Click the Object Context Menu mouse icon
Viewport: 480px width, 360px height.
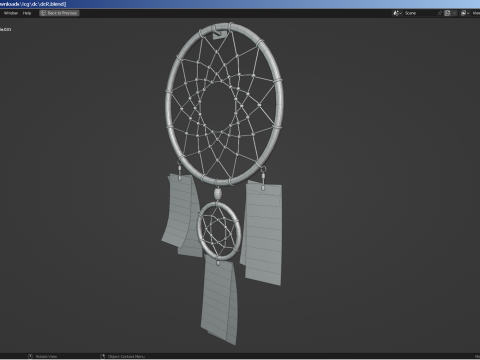(103, 356)
